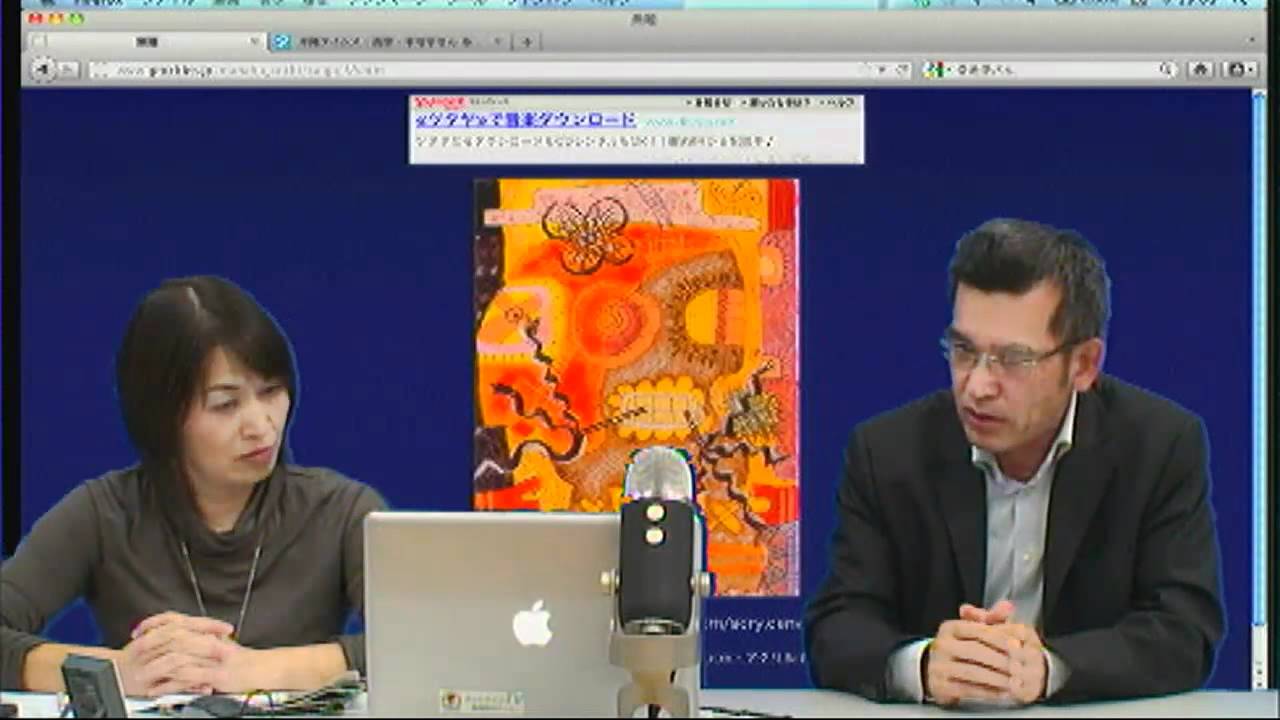The height and width of the screenshot is (720, 1280).
Task: Switch to the first browser tab
Action: click(146, 41)
